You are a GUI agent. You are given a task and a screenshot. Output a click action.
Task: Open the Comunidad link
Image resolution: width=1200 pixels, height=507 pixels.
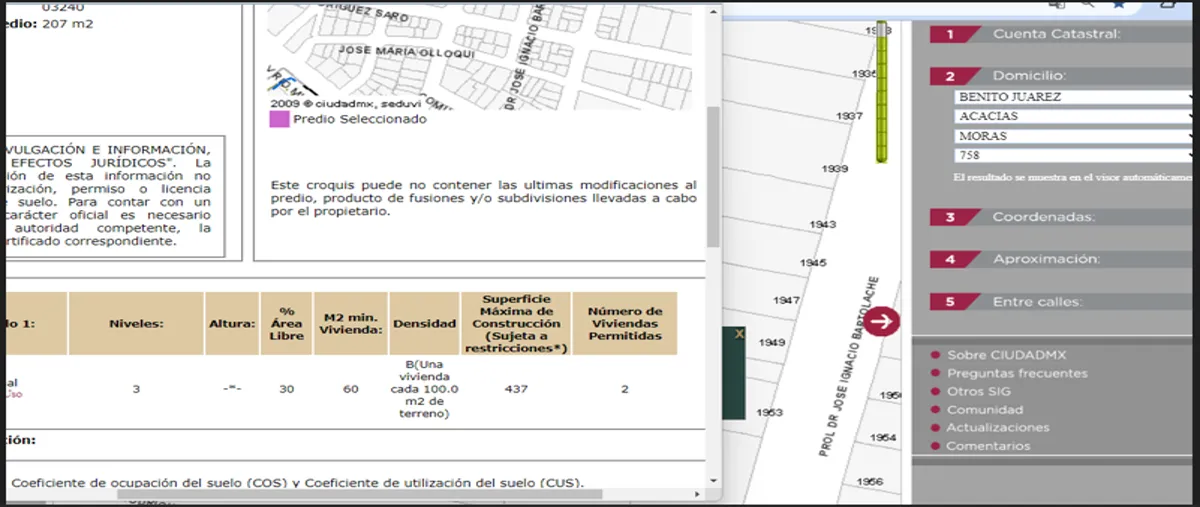[985, 409]
